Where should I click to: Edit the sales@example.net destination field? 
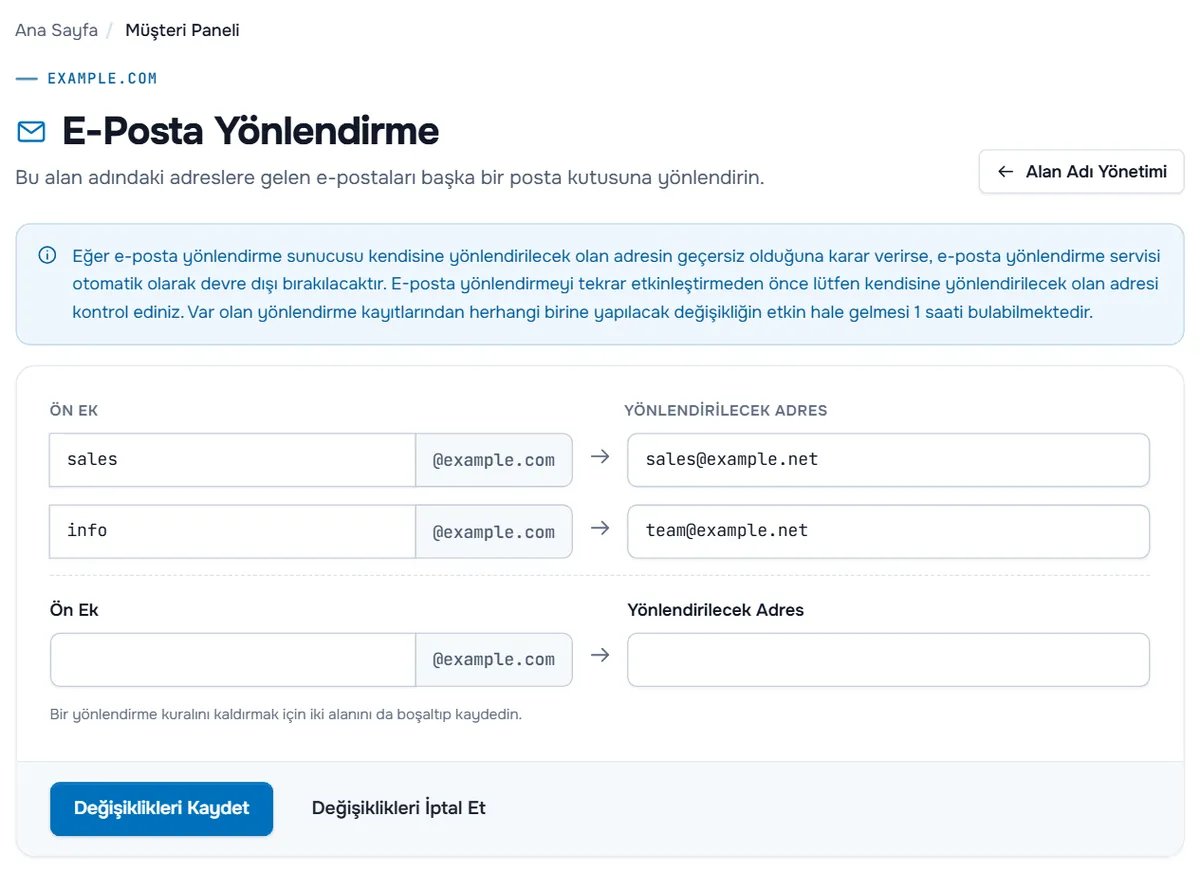888,460
